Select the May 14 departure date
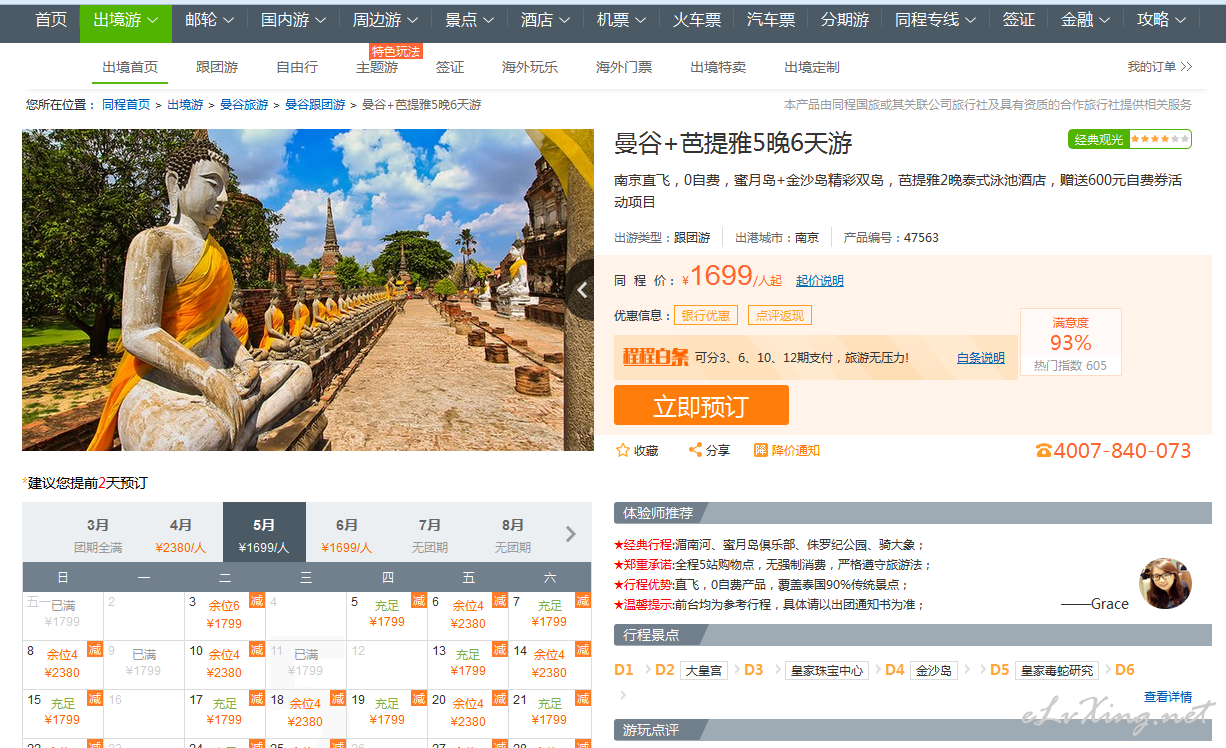Image resolution: width=1226 pixels, height=748 pixels. point(549,665)
